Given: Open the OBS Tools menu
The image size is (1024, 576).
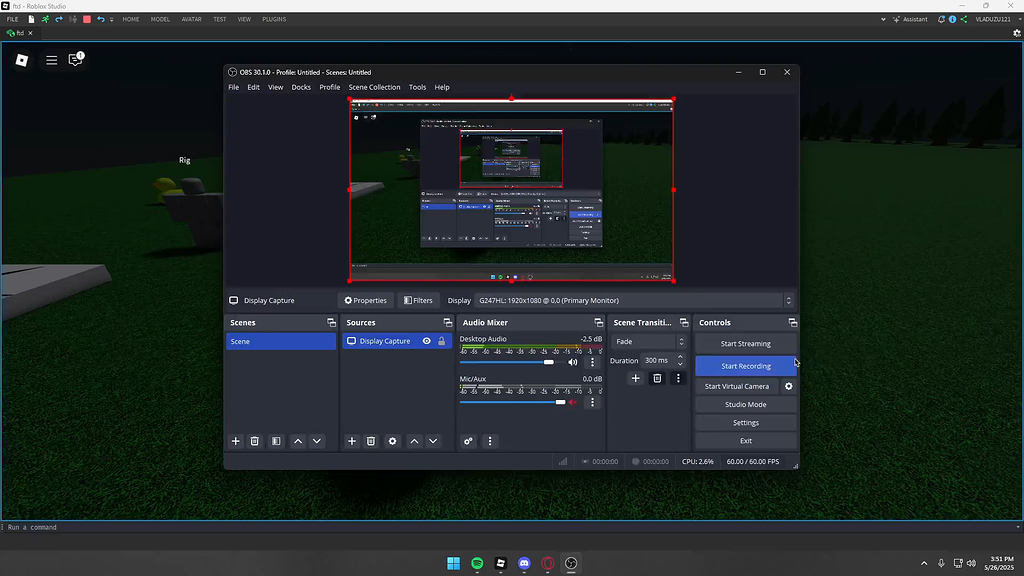Looking at the screenshot, I should coord(417,87).
